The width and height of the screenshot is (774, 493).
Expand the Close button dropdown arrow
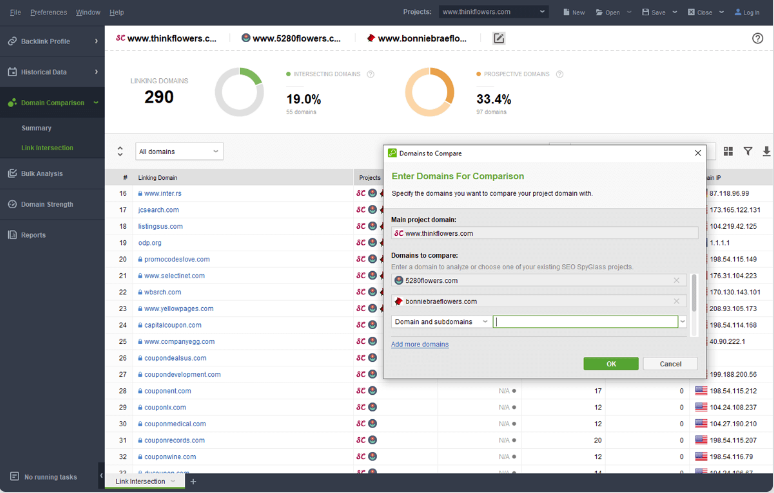[x=721, y=12]
